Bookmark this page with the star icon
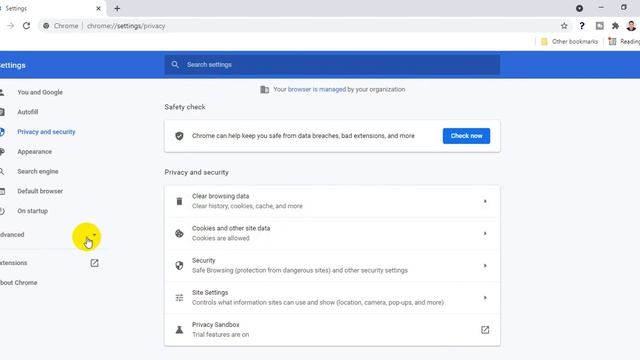Screen dimensions: 640x360 (564, 26)
